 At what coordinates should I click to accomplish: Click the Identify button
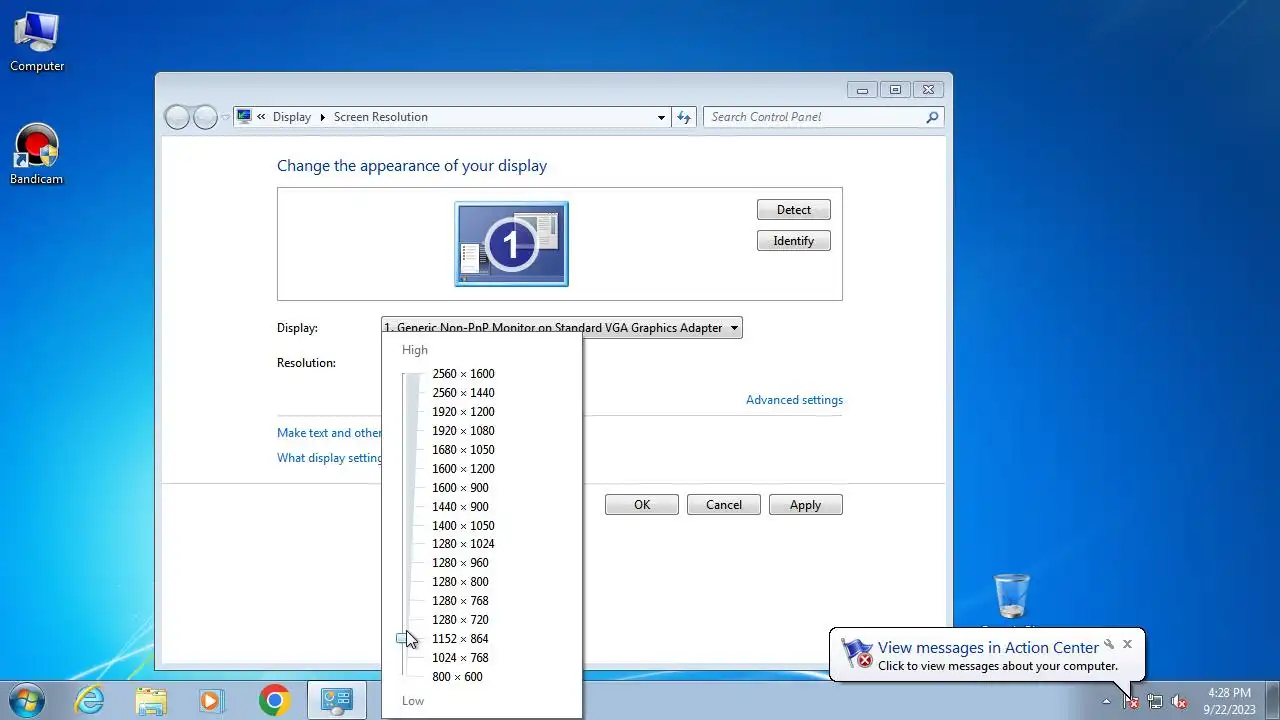coord(794,241)
